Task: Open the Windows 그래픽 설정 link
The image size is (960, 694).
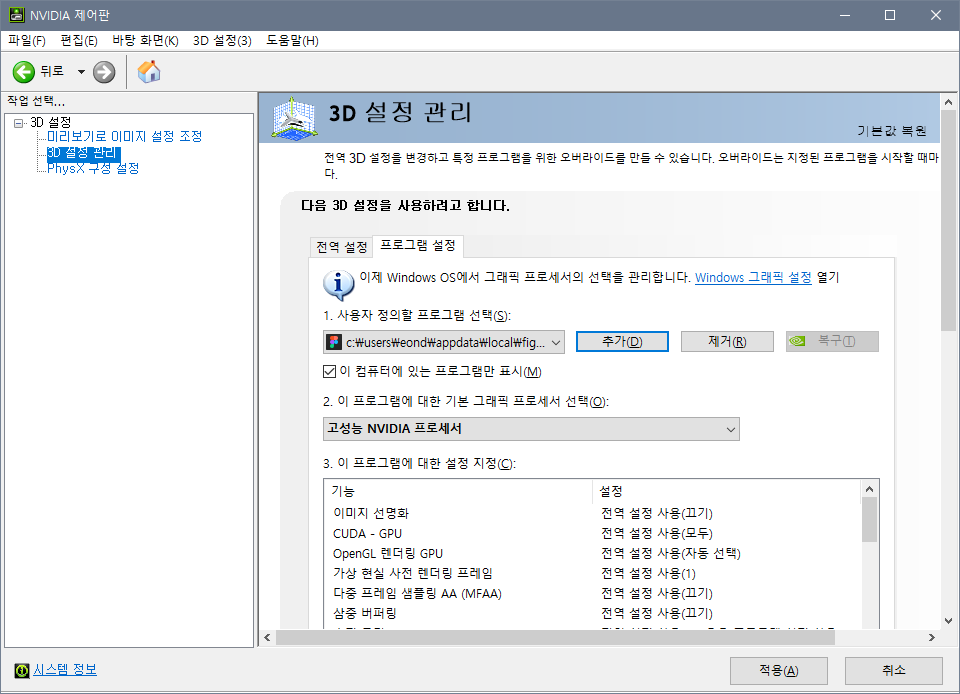Action: click(753, 277)
